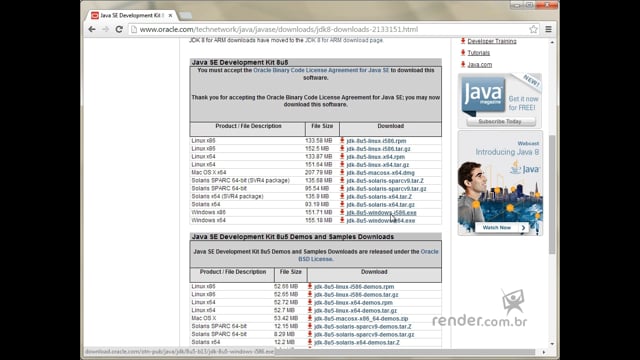Viewport: 640px width, 360px height.
Task: Open the Chrome hamburger menu
Action: (549, 29)
